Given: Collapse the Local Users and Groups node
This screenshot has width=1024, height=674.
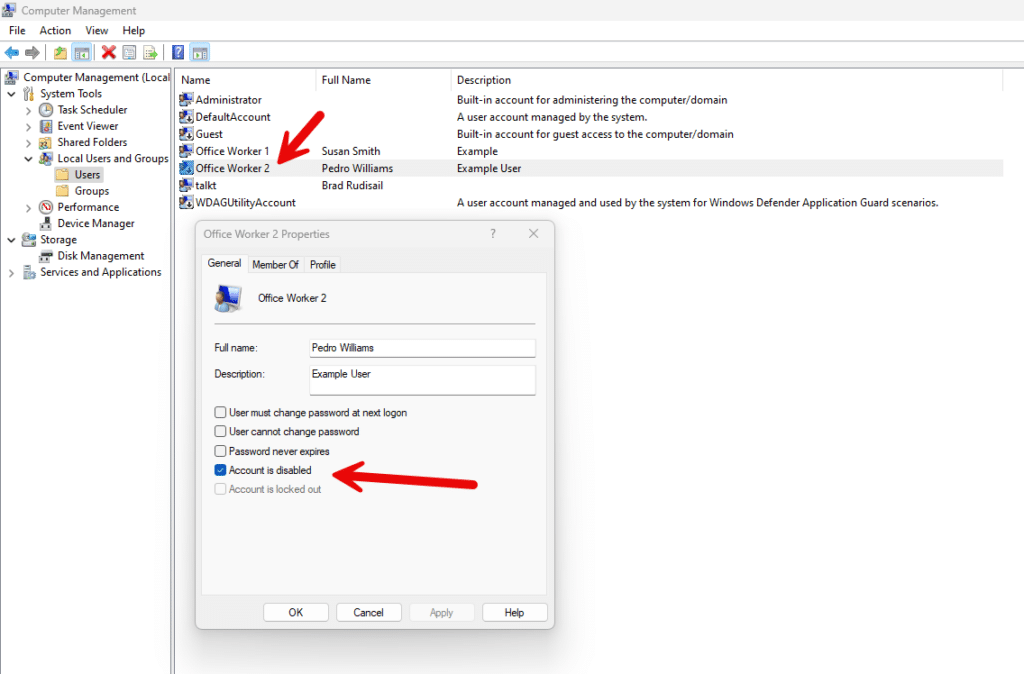Looking at the screenshot, I should [x=28, y=159].
